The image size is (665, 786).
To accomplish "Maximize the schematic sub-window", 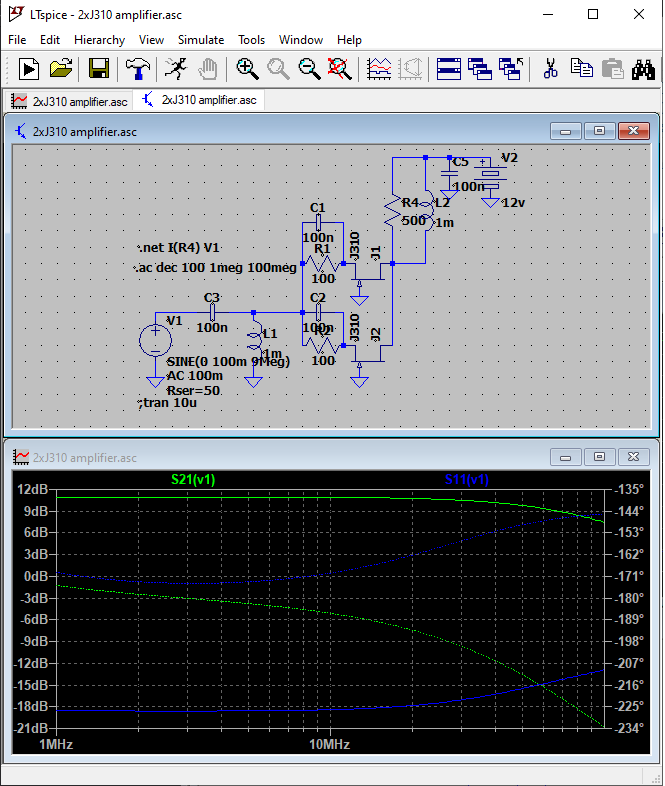I will pos(600,131).
